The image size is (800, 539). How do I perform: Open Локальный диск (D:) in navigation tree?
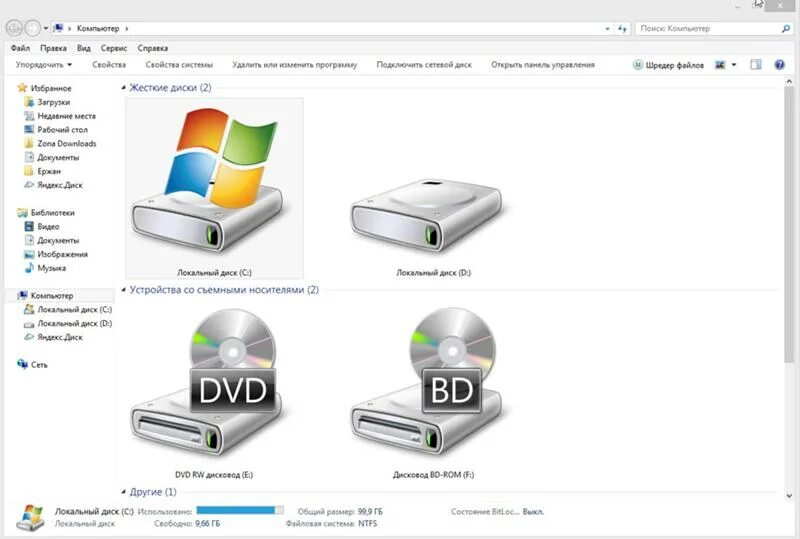point(68,323)
